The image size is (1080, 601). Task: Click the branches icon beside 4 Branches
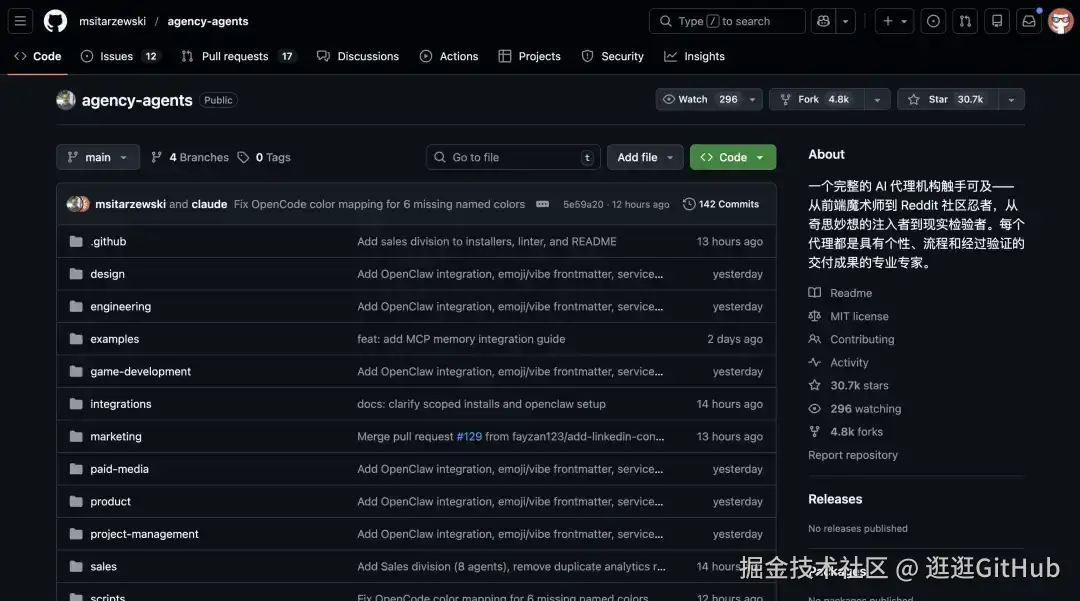coord(156,157)
